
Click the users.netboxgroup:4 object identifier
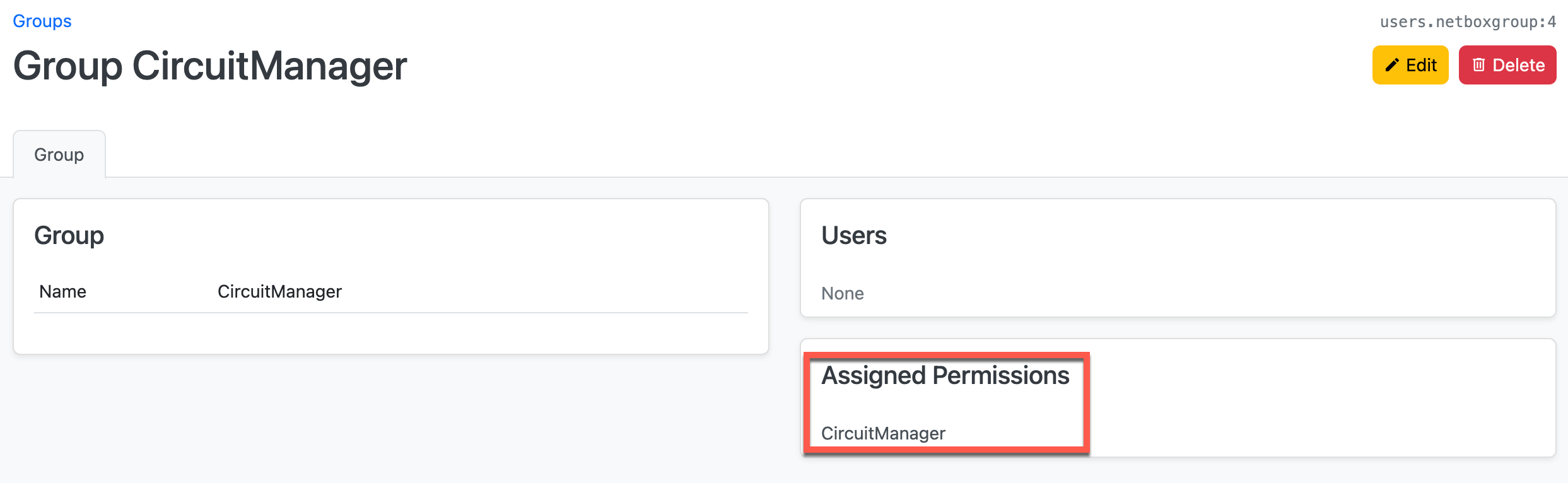coord(1468,22)
